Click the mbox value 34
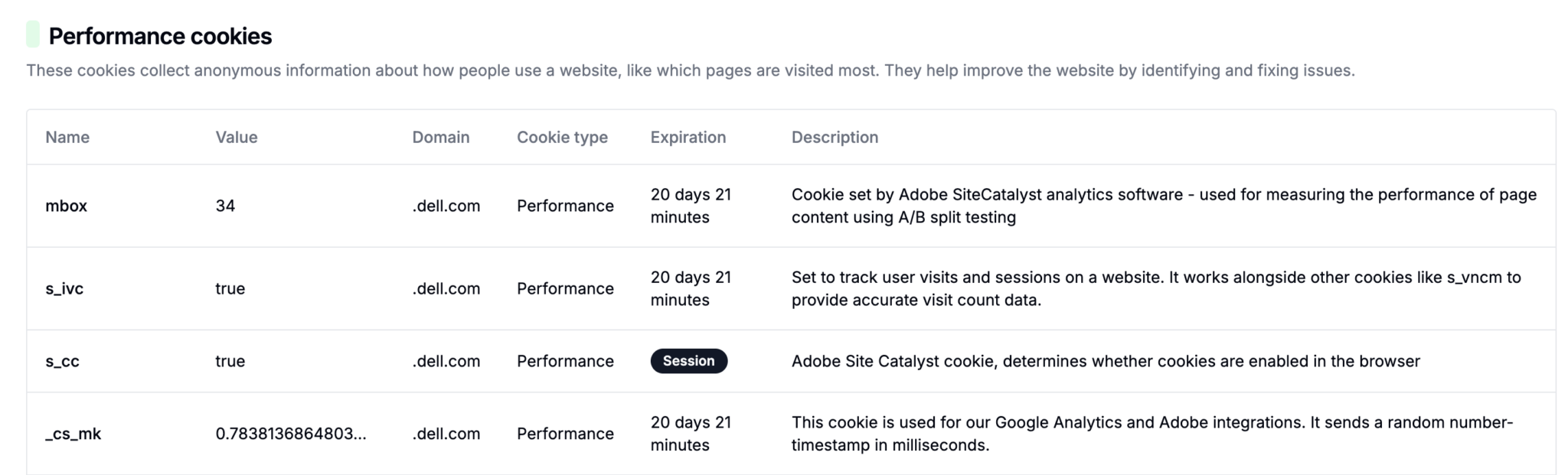This screenshot has width=1568, height=475. (x=225, y=206)
